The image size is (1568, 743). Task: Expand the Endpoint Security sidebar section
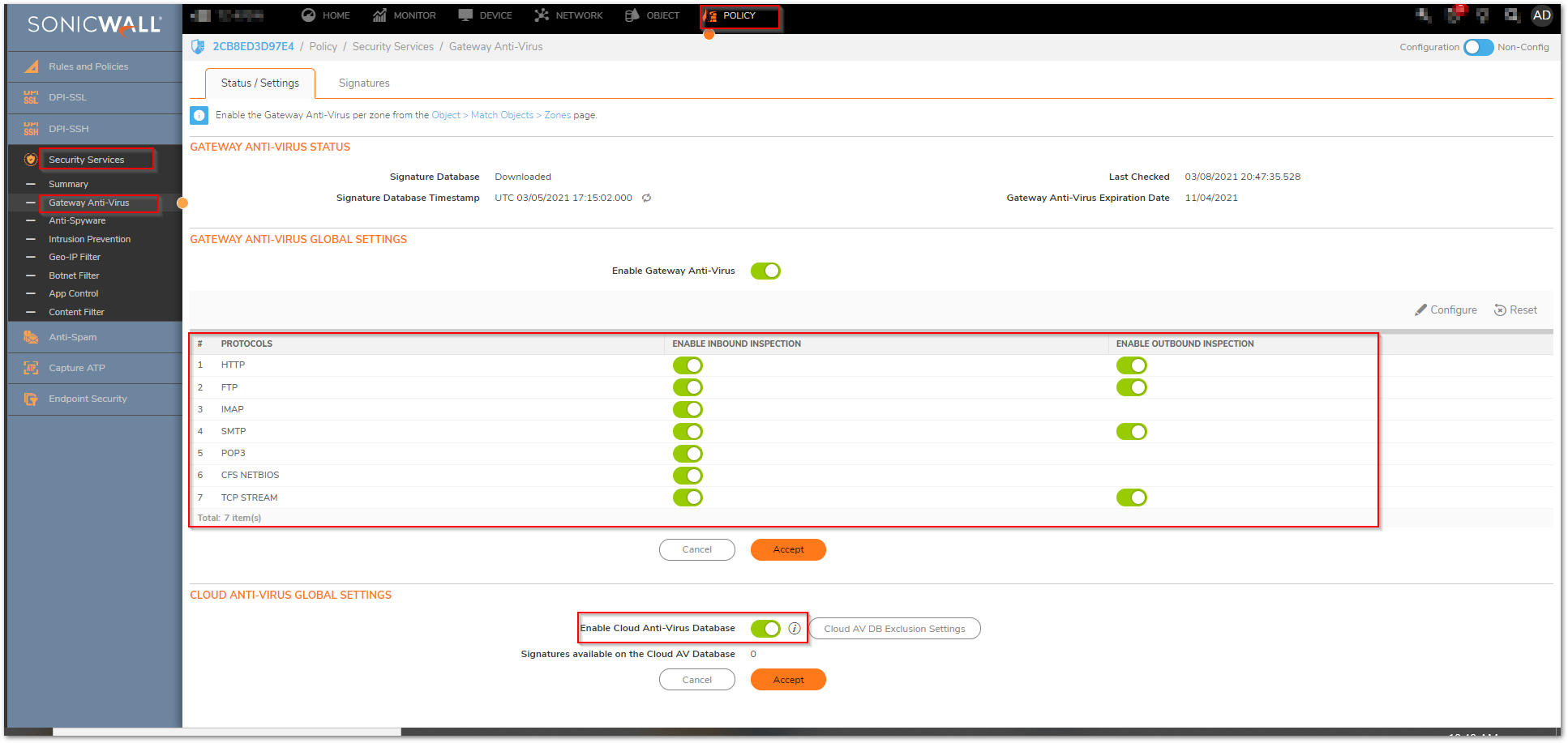coord(95,399)
